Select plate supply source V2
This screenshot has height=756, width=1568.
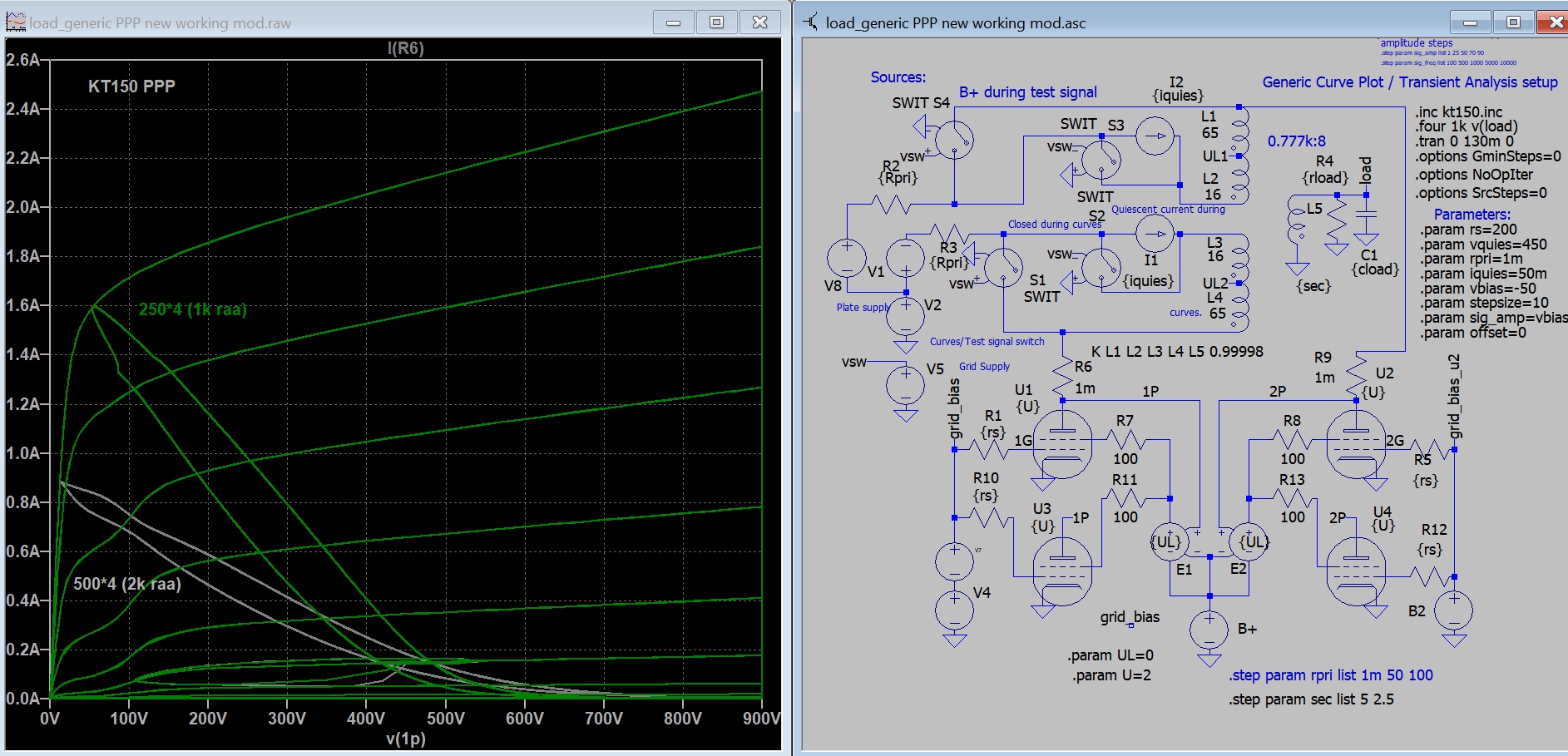point(905,318)
